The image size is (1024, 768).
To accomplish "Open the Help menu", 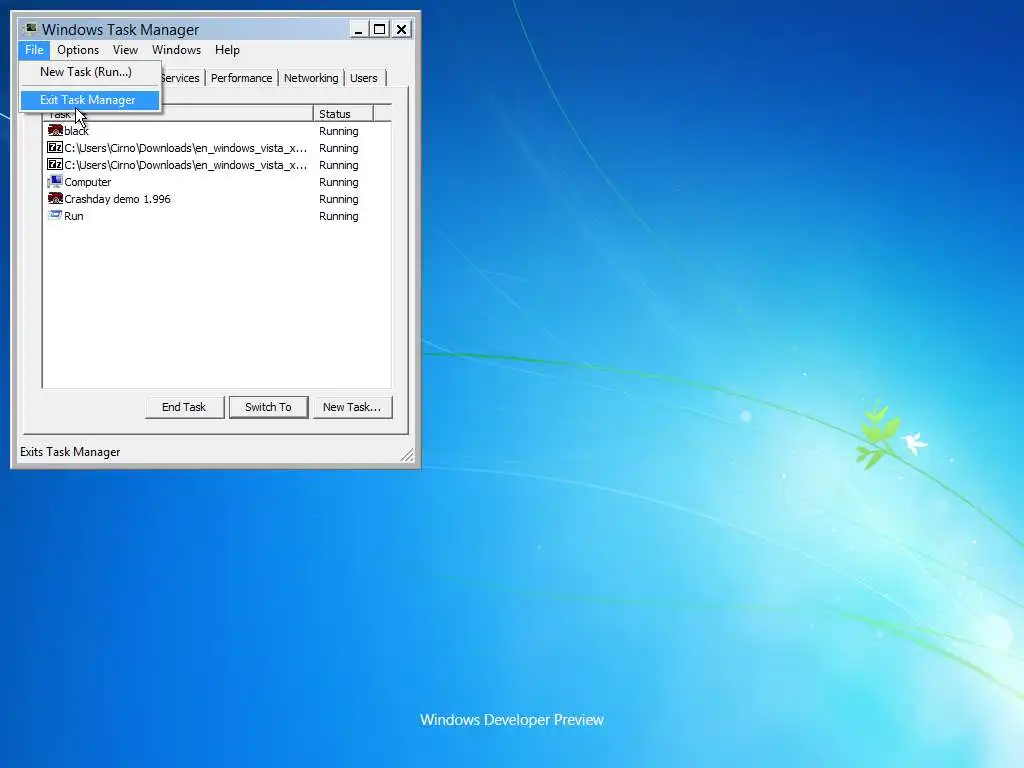I will [227, 50].
